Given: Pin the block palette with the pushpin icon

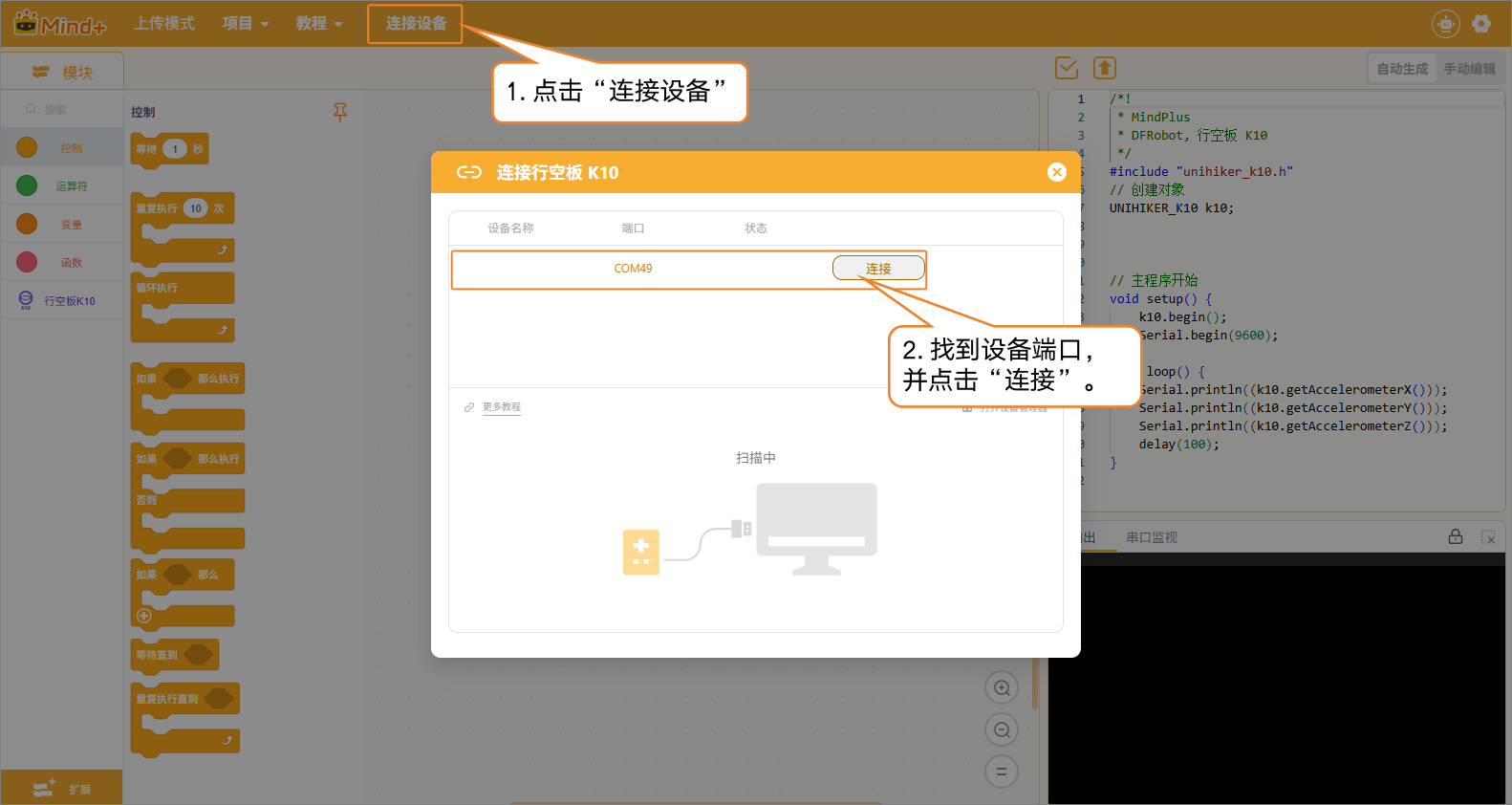Looking at the screenshot, I should [340, 112].
